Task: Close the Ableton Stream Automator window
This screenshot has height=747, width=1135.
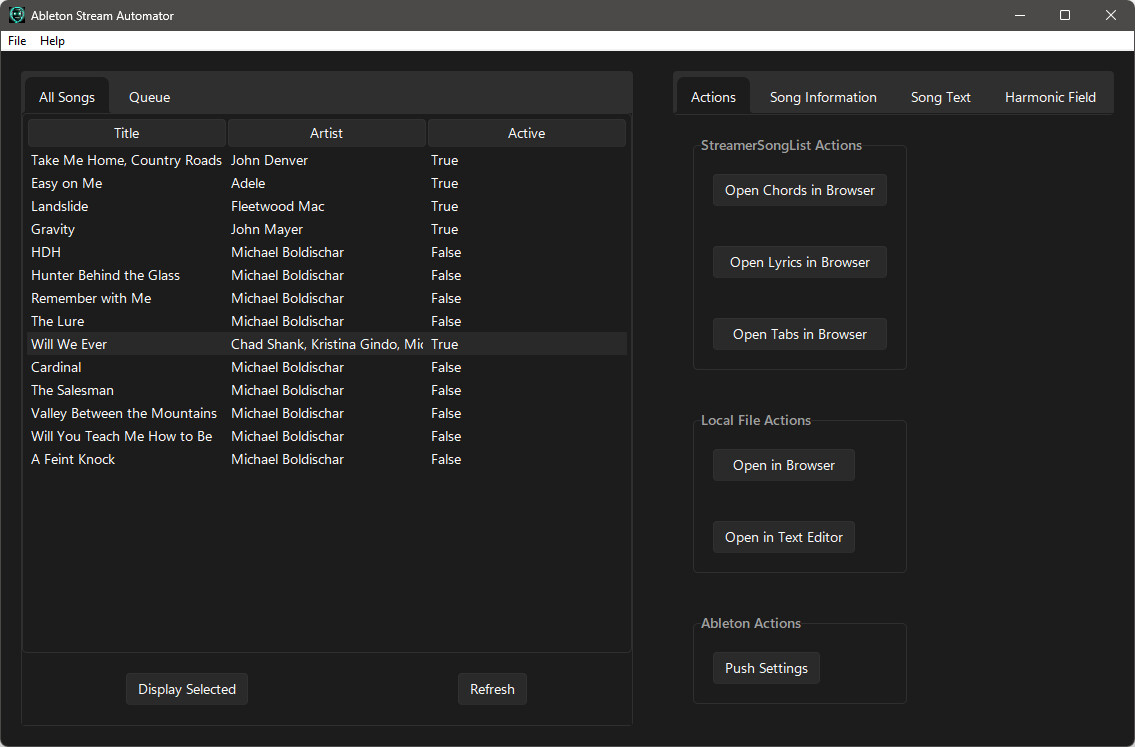Action: 1110,15
